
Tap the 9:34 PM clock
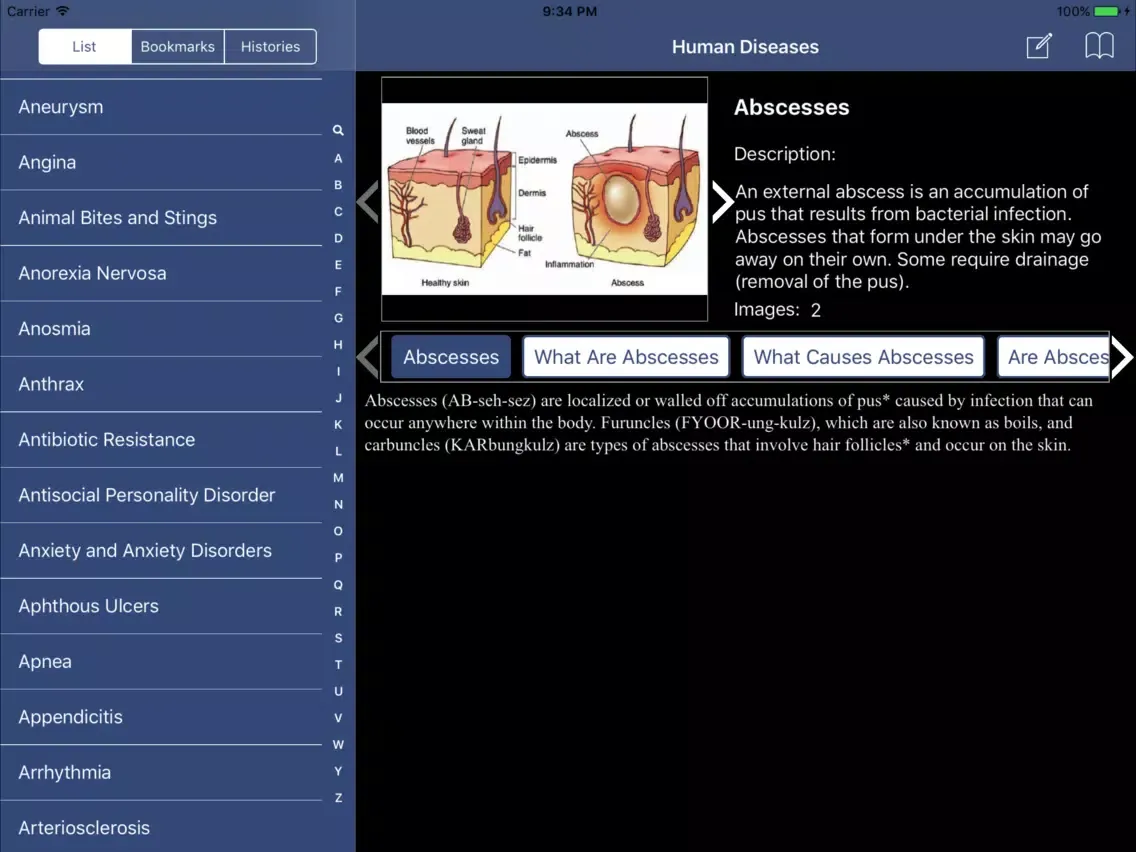(569, 11)
